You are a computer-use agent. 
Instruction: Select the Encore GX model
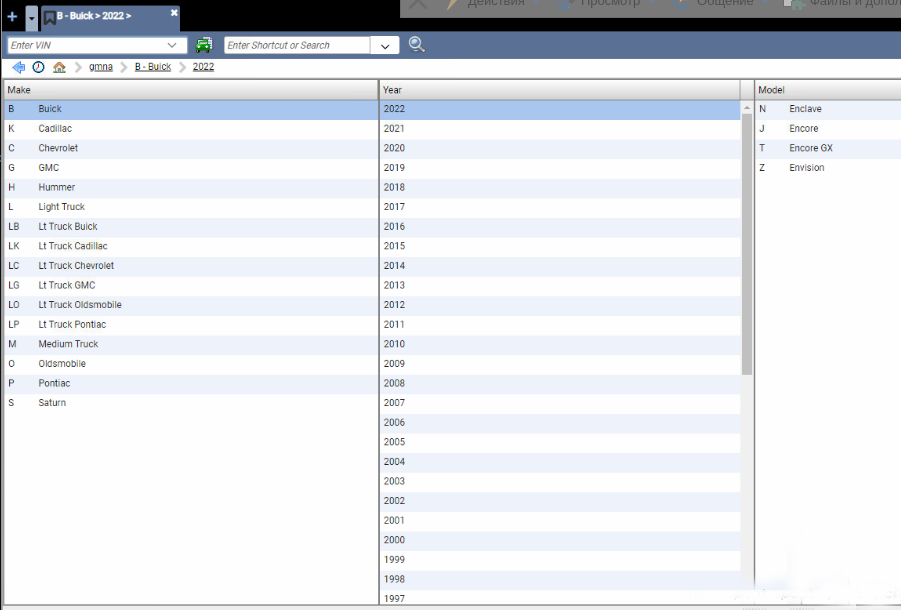810,148
